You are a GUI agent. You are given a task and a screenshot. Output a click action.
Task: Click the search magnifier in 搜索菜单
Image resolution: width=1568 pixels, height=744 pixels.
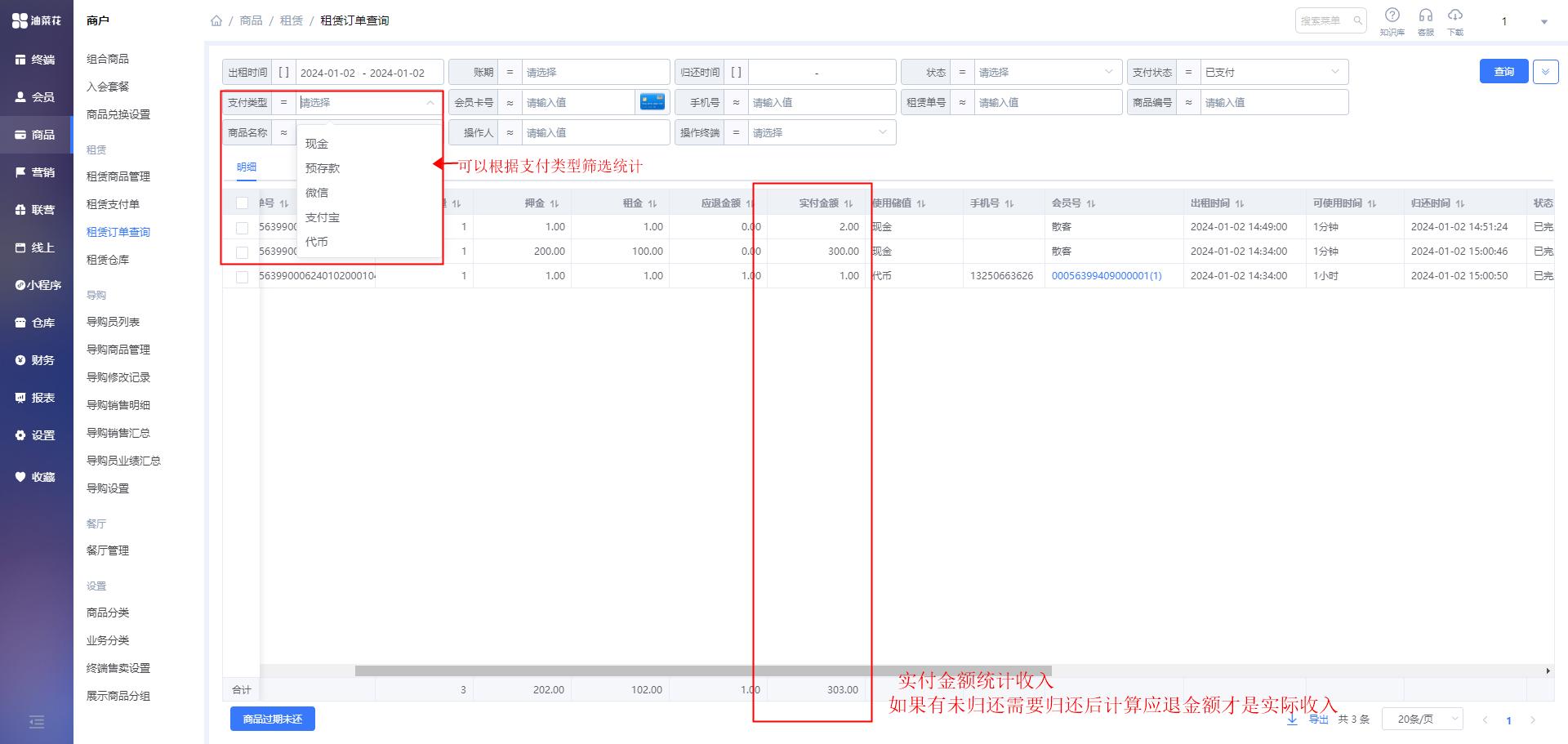tap(1357, 20)
